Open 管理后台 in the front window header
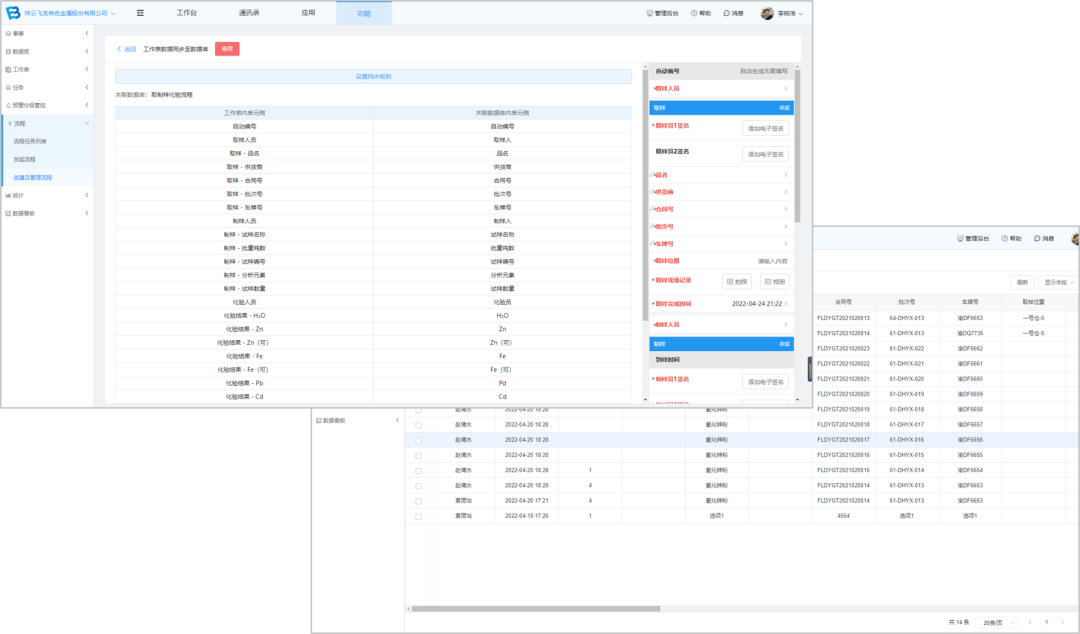The width and height of the screenshot is (1080, 634). click(662, 13)
